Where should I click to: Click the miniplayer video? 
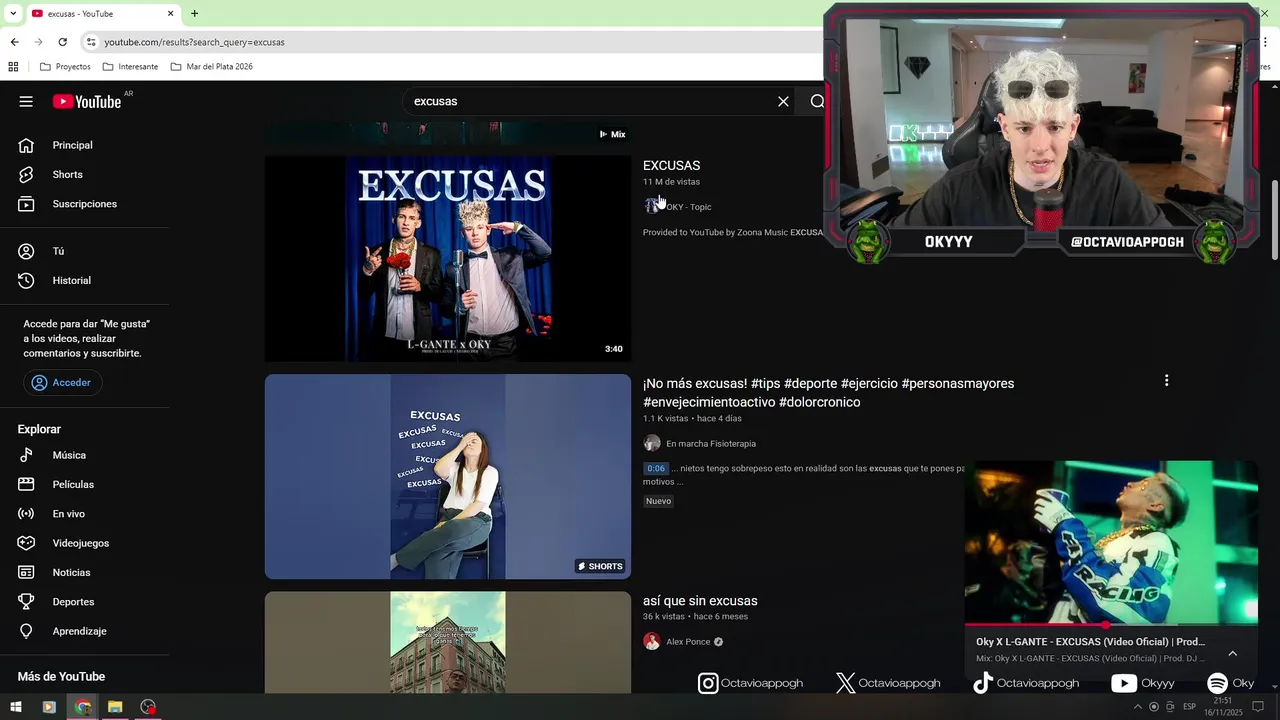[x=1111, y=542]
